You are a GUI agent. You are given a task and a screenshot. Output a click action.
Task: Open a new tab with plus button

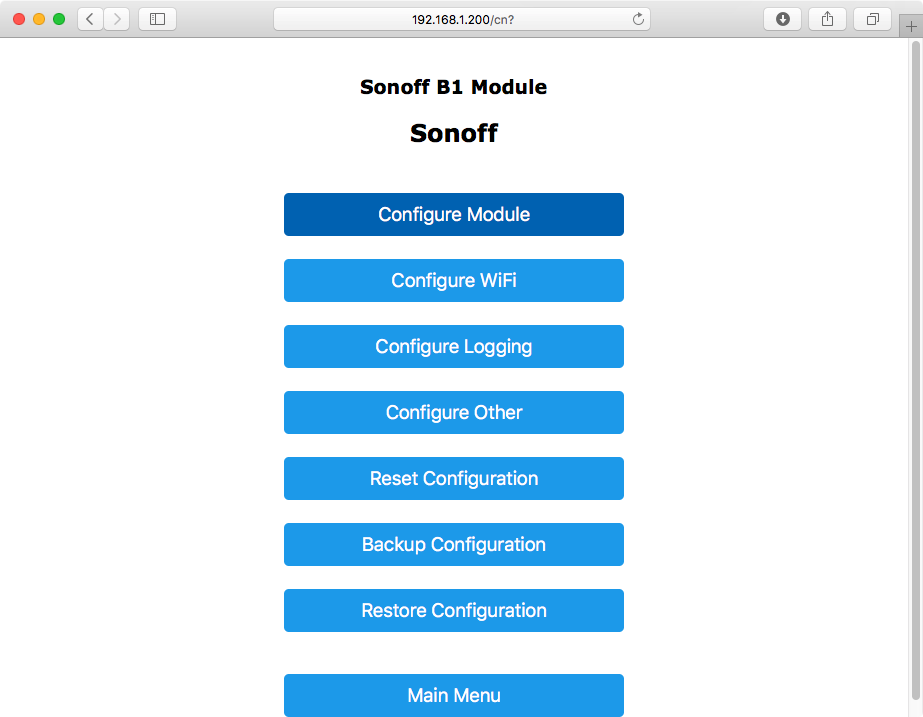coord(911,26)
